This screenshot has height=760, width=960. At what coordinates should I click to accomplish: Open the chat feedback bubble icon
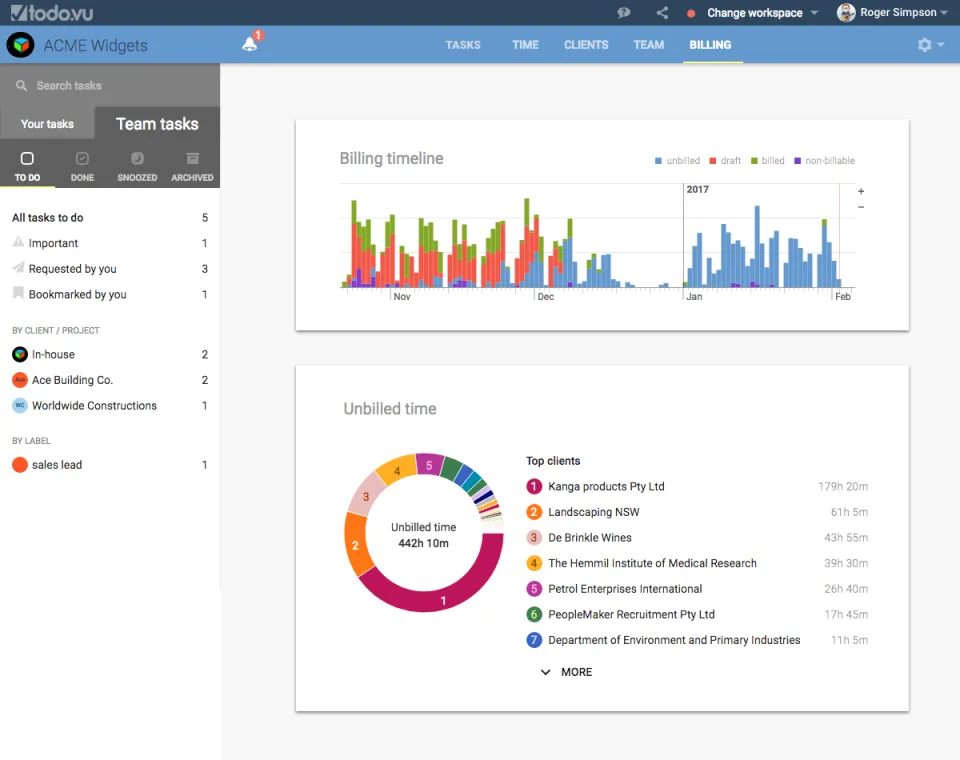(x=624, y=13)
